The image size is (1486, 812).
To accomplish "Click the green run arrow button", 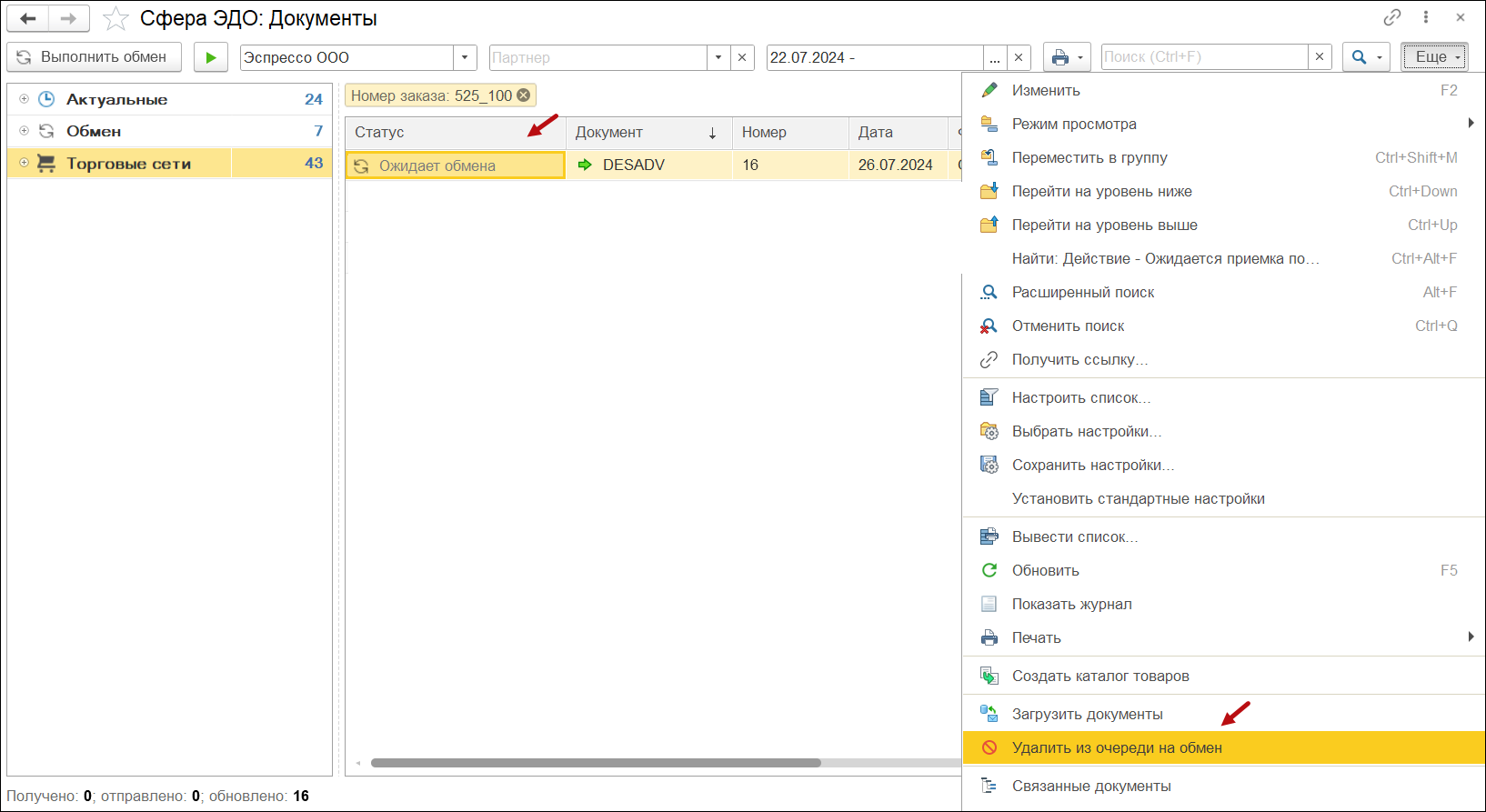I will point(211,57).
